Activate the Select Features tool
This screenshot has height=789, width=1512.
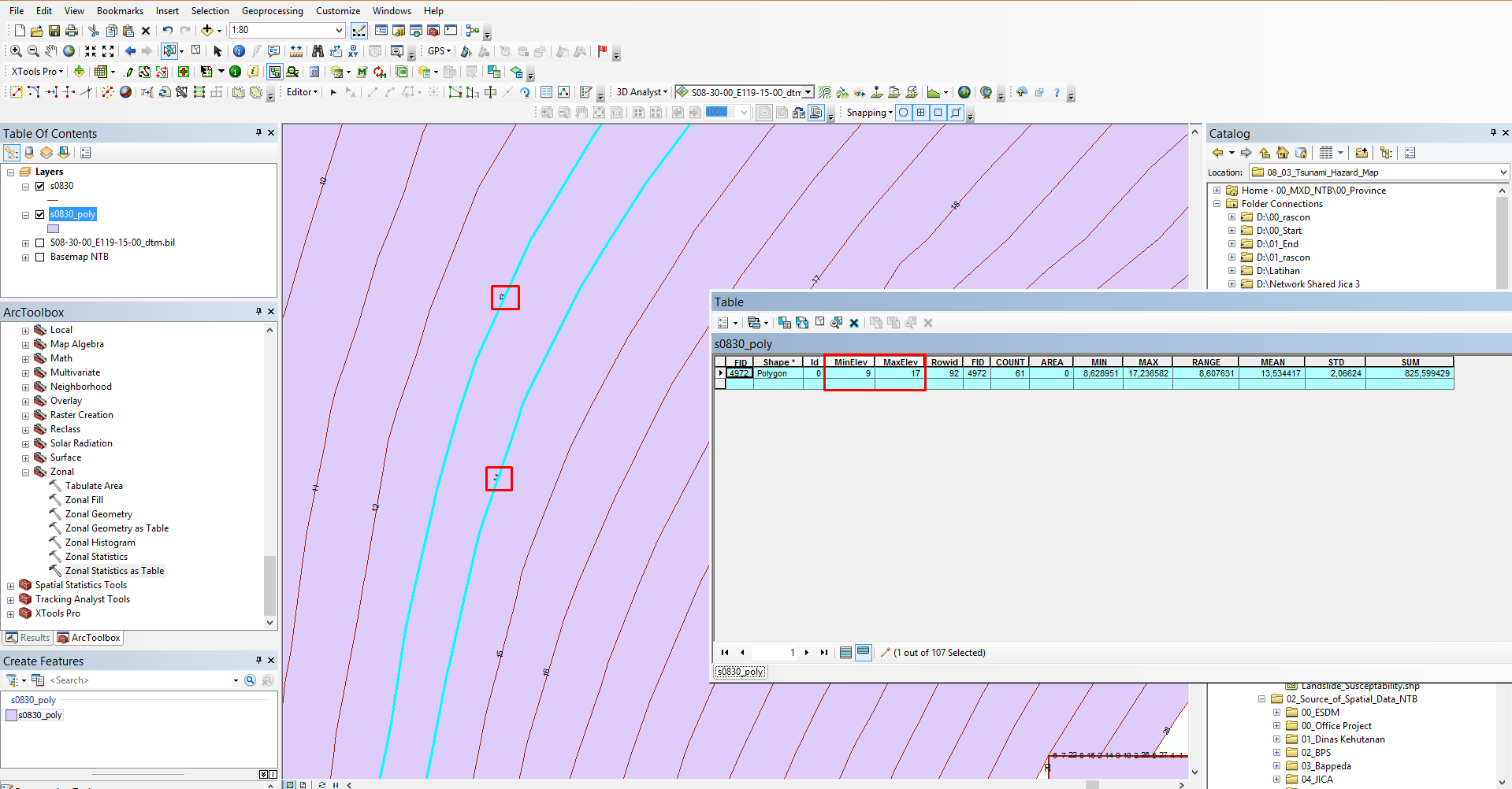(x=169, y=51)
